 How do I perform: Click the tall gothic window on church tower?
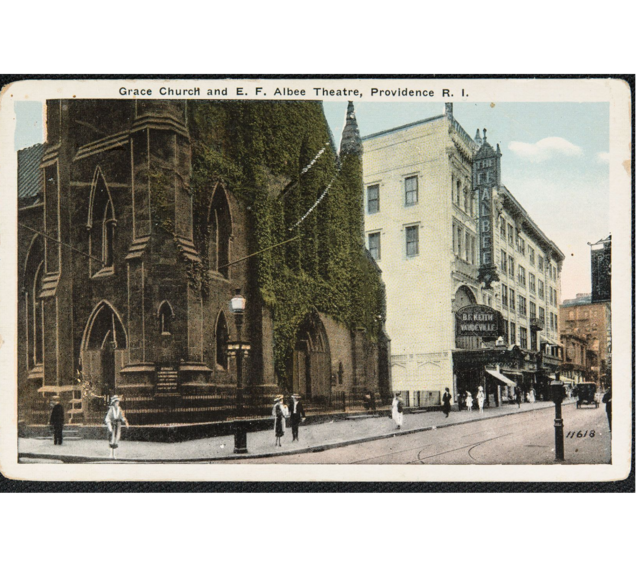tap(103, 220)
